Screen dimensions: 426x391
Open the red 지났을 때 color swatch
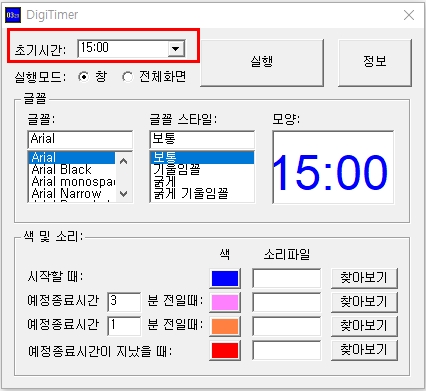pos(225,351)
